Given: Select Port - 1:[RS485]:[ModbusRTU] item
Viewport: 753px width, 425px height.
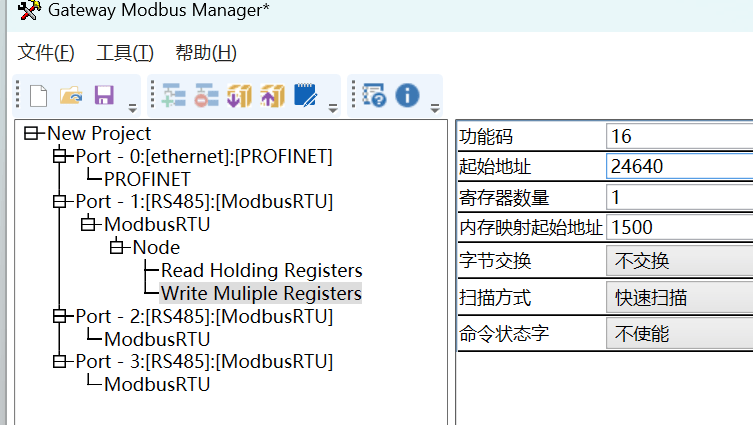Looking at the screenshot, I should pos(204,202).
